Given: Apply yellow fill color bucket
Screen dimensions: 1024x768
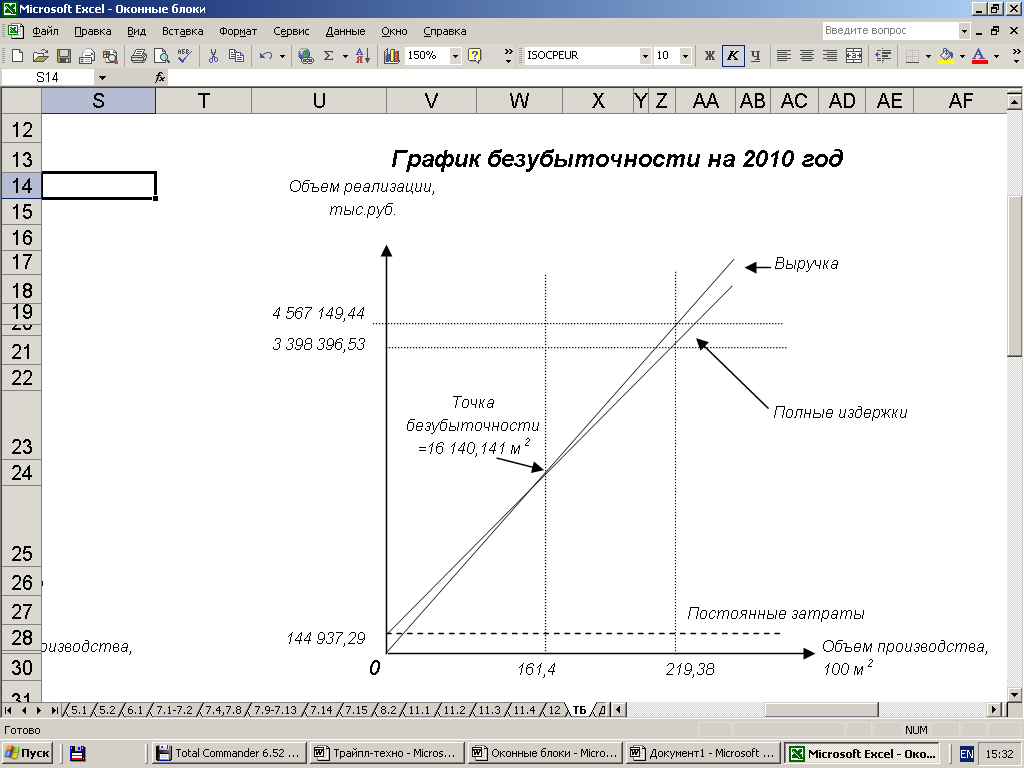Looking at the screenshot, I should (946, 56).
